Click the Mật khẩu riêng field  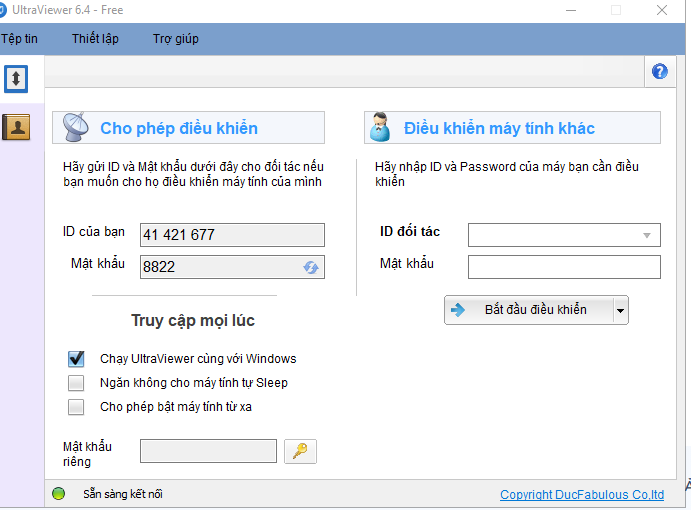coord(208,451)
